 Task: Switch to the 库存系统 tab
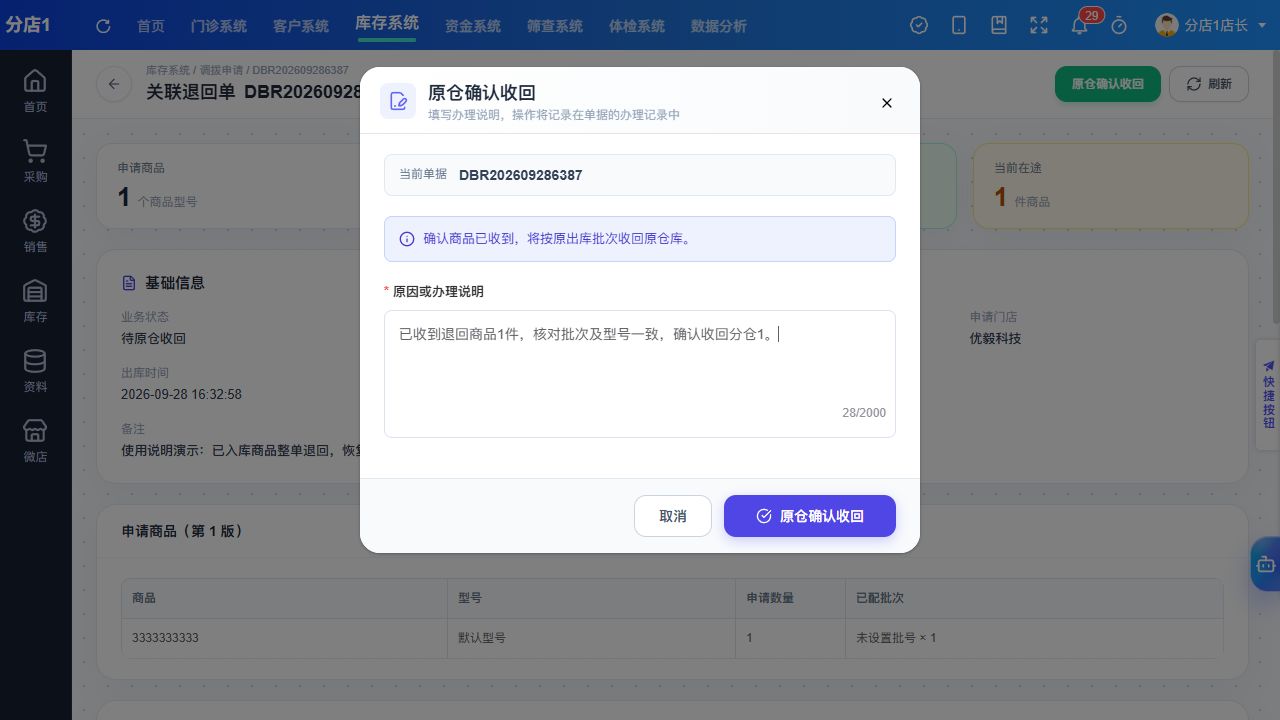coord(387,24)
